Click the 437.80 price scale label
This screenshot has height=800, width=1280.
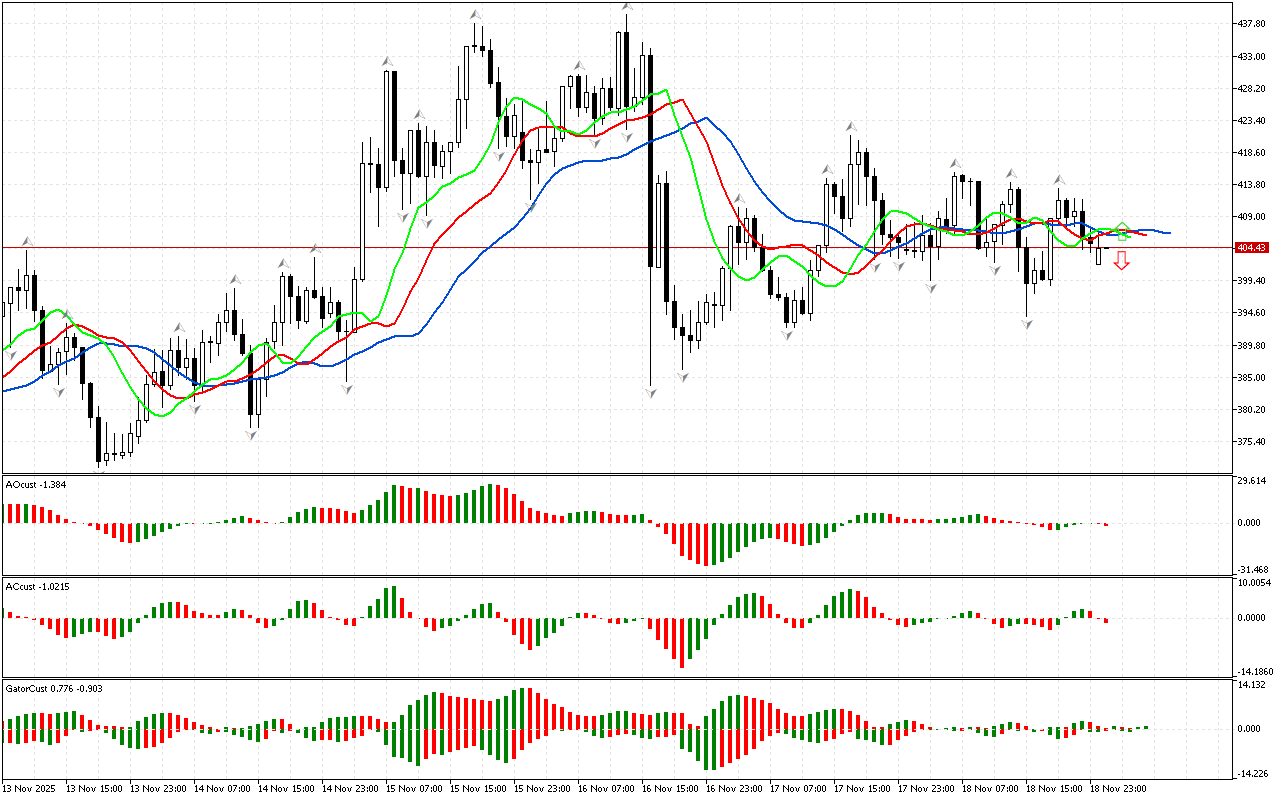coord(1252,24)
